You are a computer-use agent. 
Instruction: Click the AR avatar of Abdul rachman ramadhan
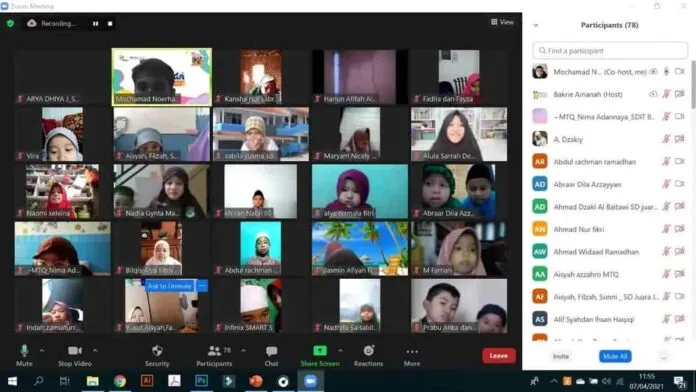540,162
